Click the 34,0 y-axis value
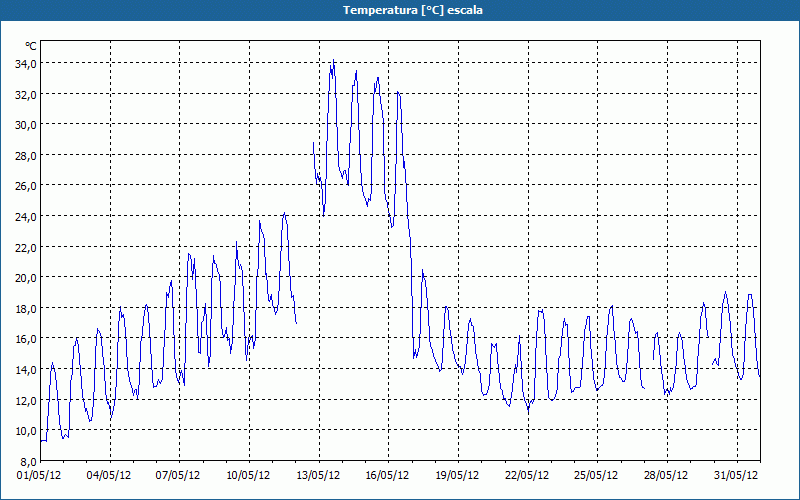 [x=25, y=64]
